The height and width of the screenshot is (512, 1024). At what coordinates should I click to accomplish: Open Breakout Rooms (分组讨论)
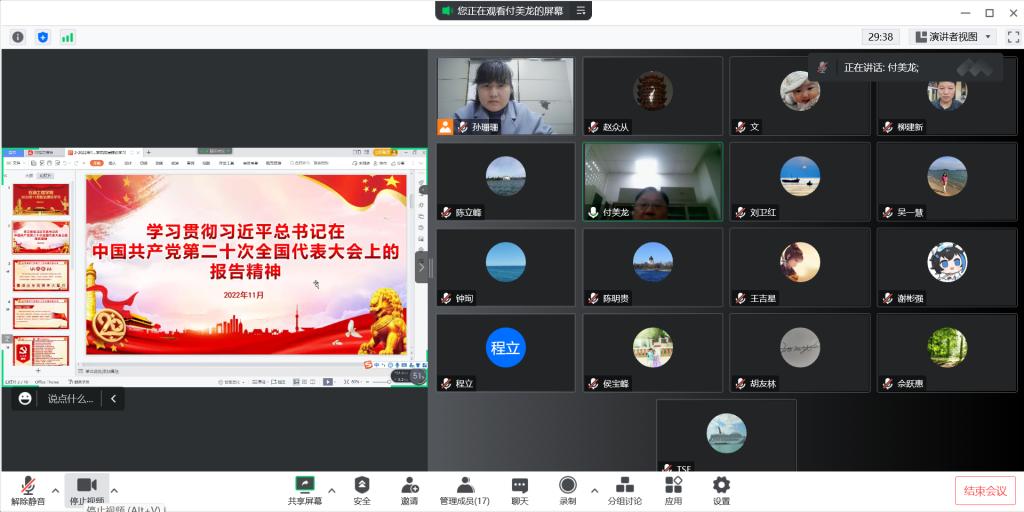[x=625, y=488]
